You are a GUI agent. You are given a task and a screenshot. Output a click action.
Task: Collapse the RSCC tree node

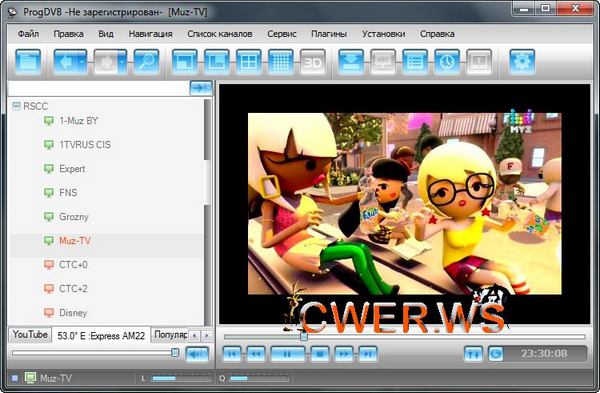tap(16, 106)
